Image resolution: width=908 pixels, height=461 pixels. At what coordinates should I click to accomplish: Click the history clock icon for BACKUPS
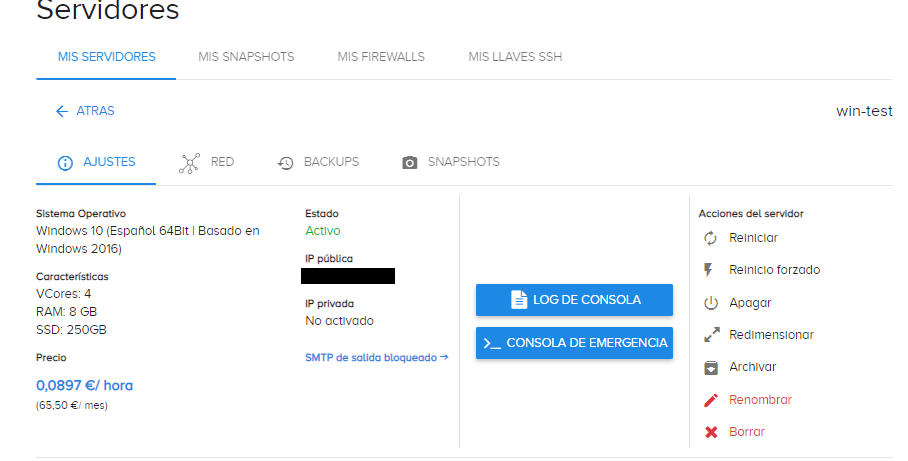point(285,163)
